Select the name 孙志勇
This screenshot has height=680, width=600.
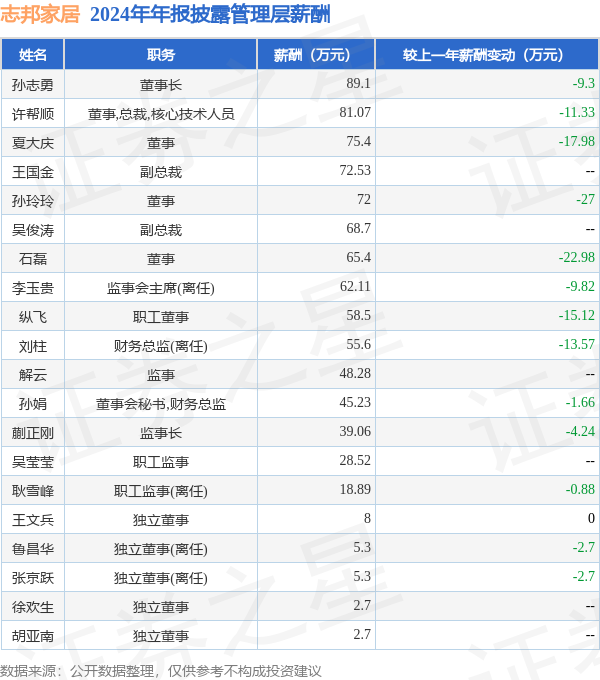[33, 85]
